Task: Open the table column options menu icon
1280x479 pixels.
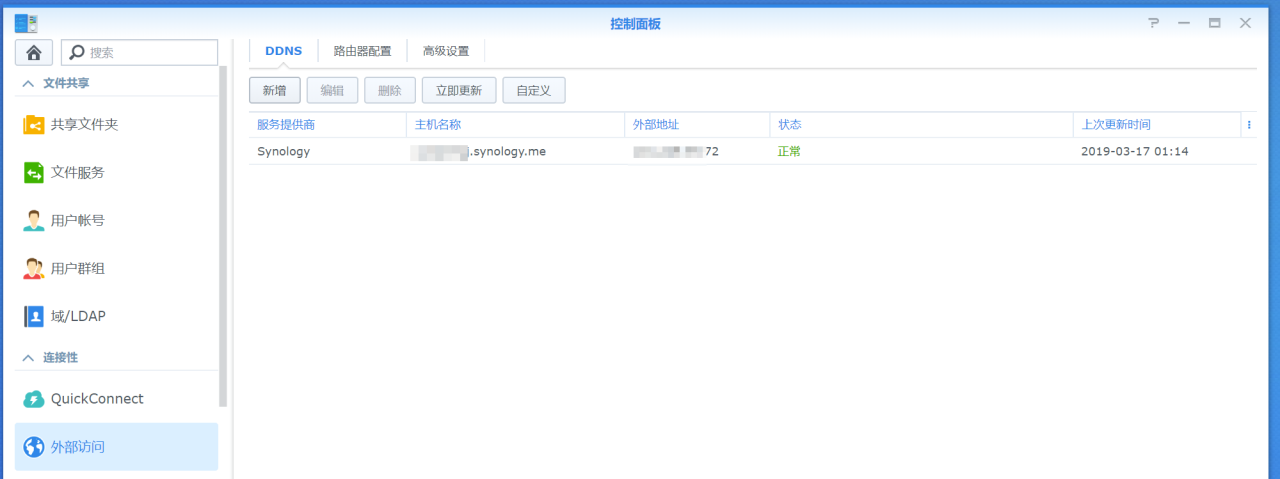Action: point(1249,125)
